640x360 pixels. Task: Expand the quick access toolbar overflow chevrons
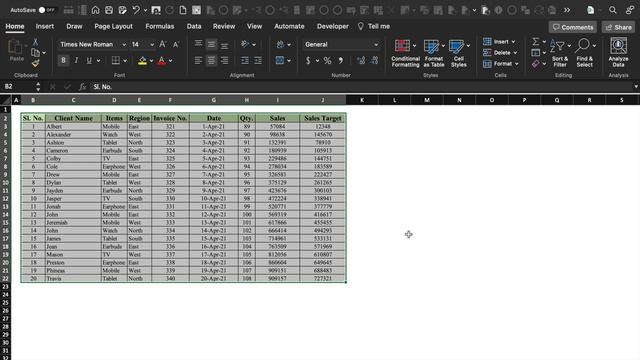pos(567,10)
